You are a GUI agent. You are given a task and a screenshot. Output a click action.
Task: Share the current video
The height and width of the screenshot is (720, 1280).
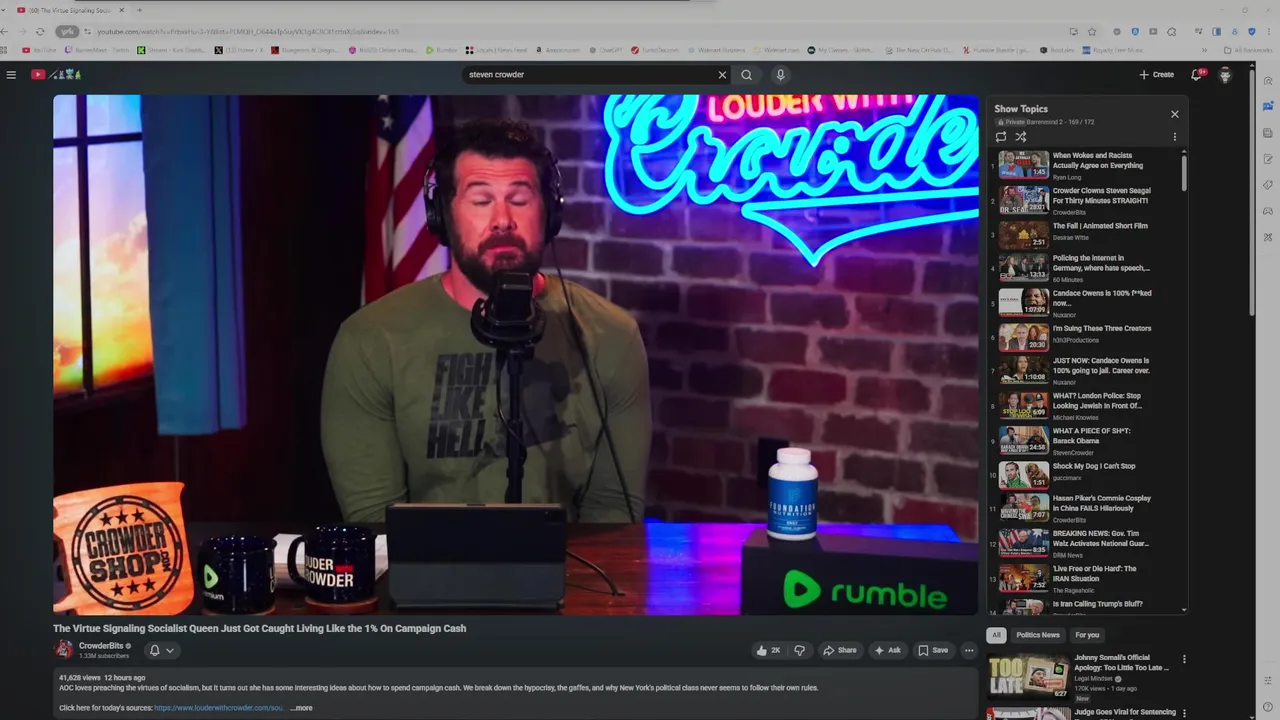point(840,650)
